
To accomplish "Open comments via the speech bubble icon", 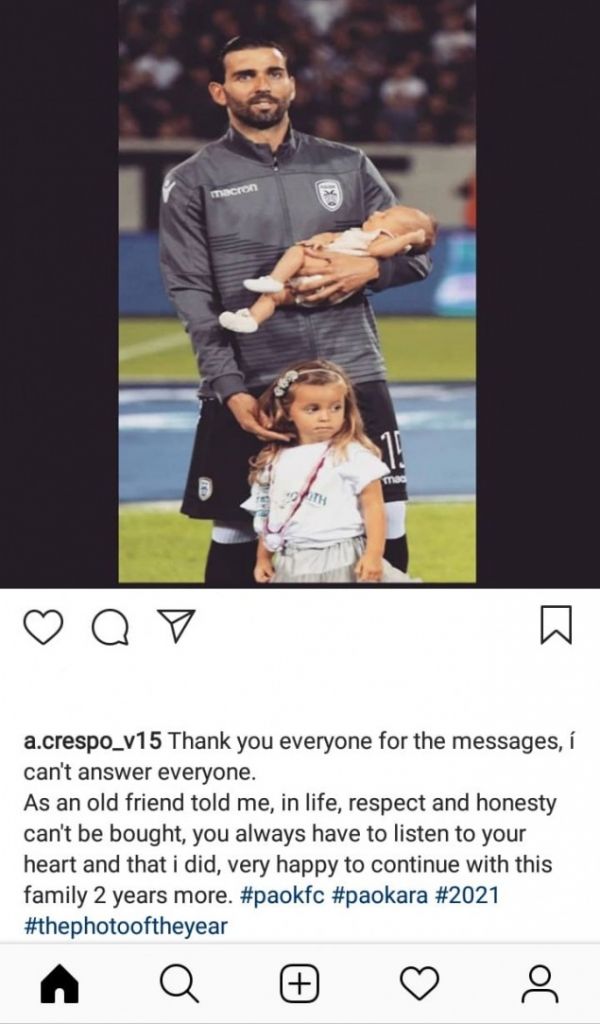I will [x=110, y=628].
